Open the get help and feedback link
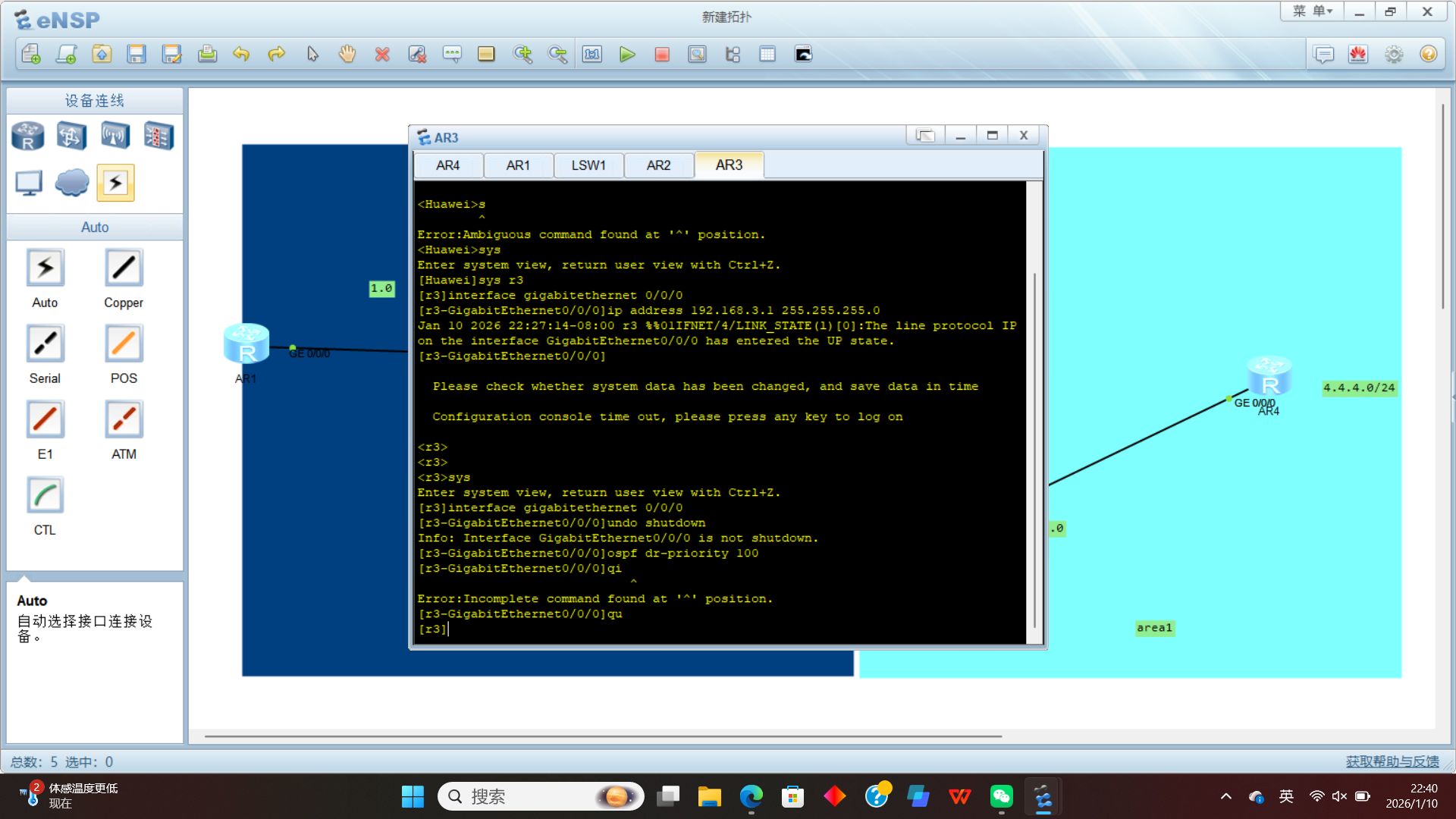The height and width of the screenshot is (819, 1456). click(1392, 761)
